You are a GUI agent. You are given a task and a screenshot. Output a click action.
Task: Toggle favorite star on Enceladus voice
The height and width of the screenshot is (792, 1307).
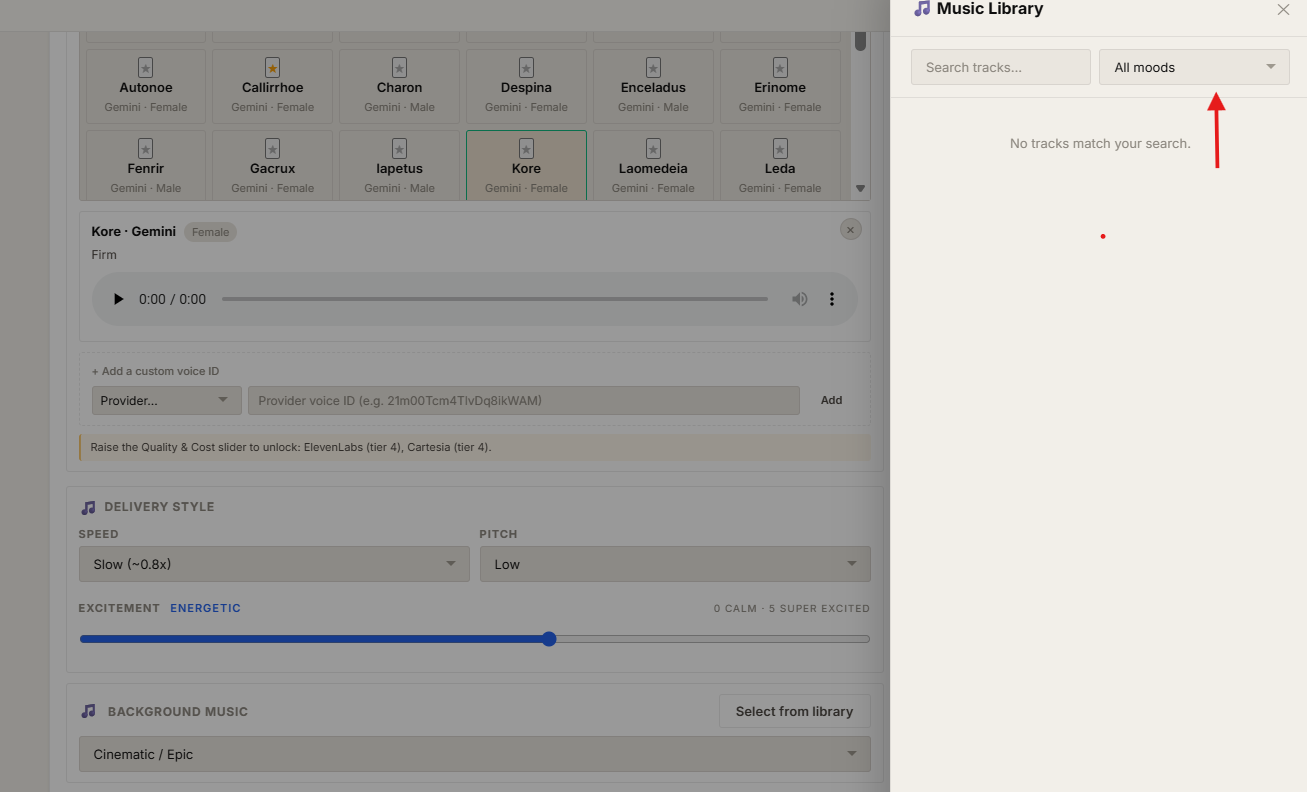653,68
